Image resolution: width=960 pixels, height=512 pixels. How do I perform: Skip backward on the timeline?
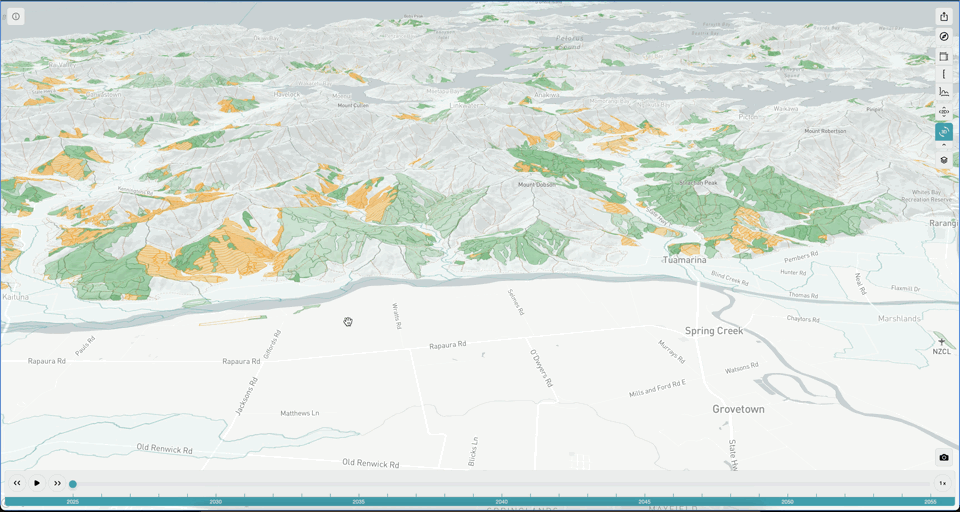click(x=17, y=483)
